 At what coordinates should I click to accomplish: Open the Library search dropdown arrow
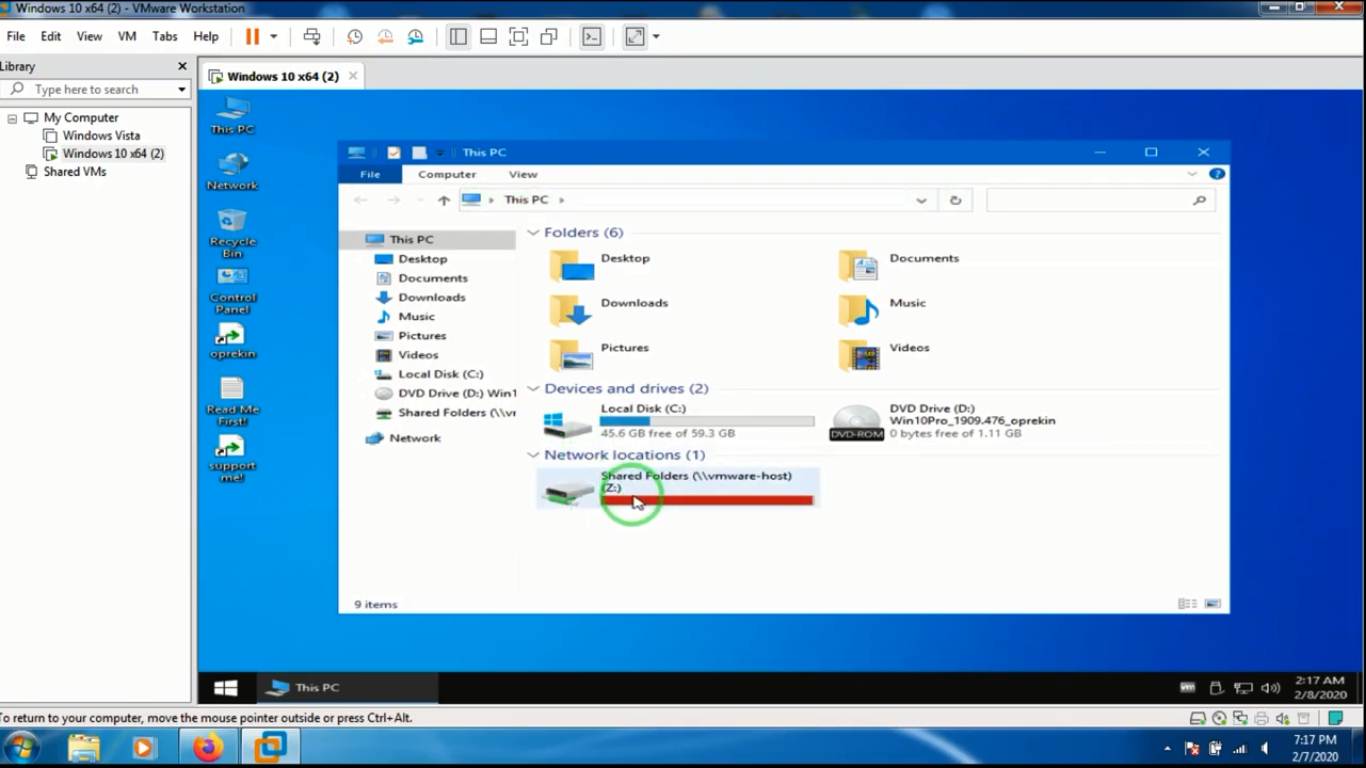coord(182,89)
